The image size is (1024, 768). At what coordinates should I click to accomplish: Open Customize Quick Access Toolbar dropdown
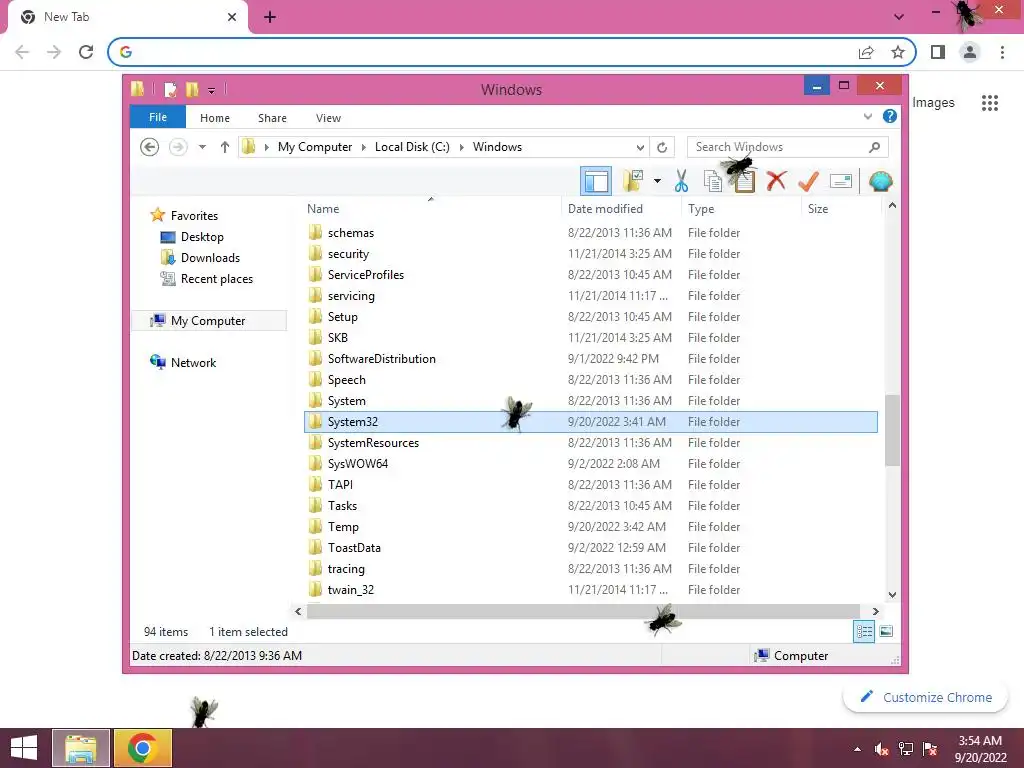[212, 90]
